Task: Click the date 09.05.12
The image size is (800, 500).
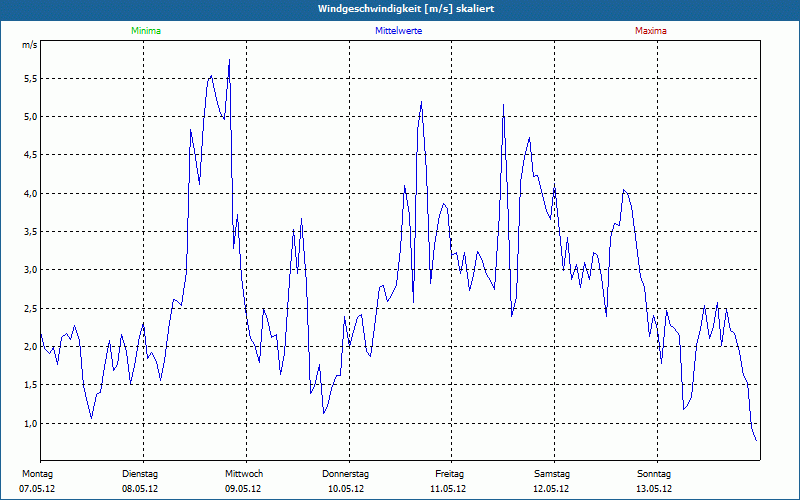Action: tap(243, 489)
